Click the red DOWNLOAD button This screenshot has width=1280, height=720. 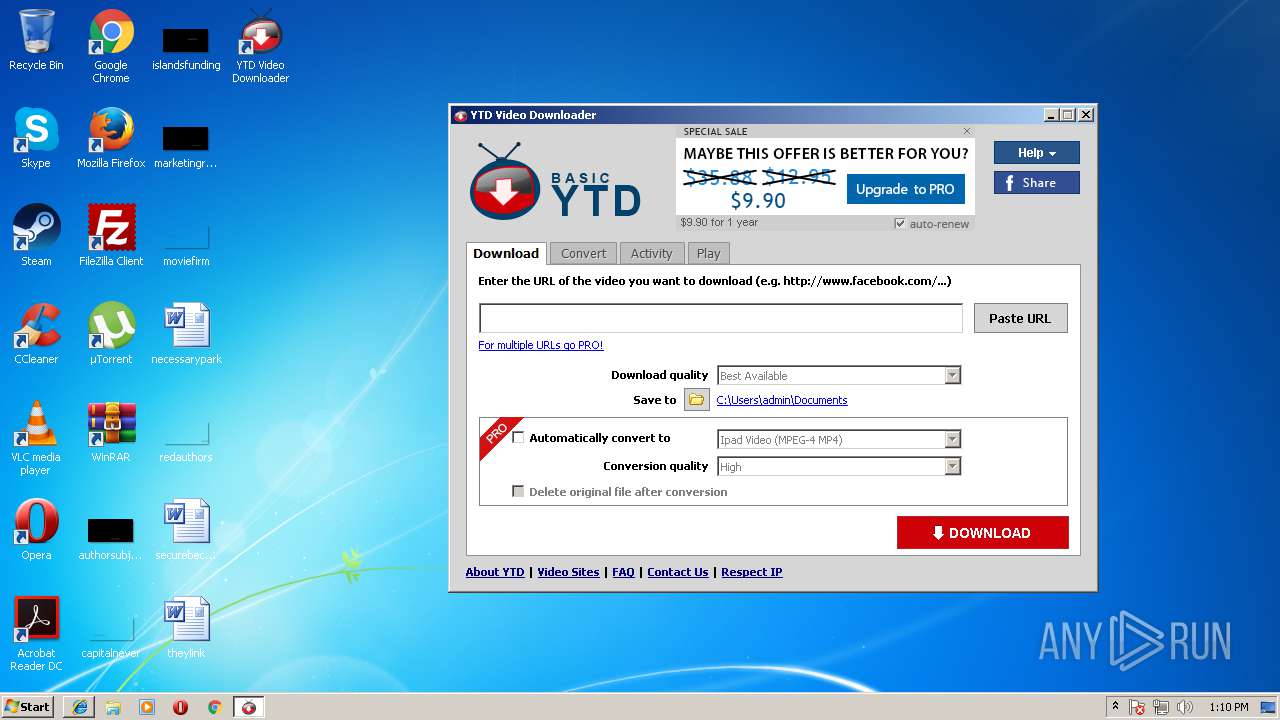point(983,533)
